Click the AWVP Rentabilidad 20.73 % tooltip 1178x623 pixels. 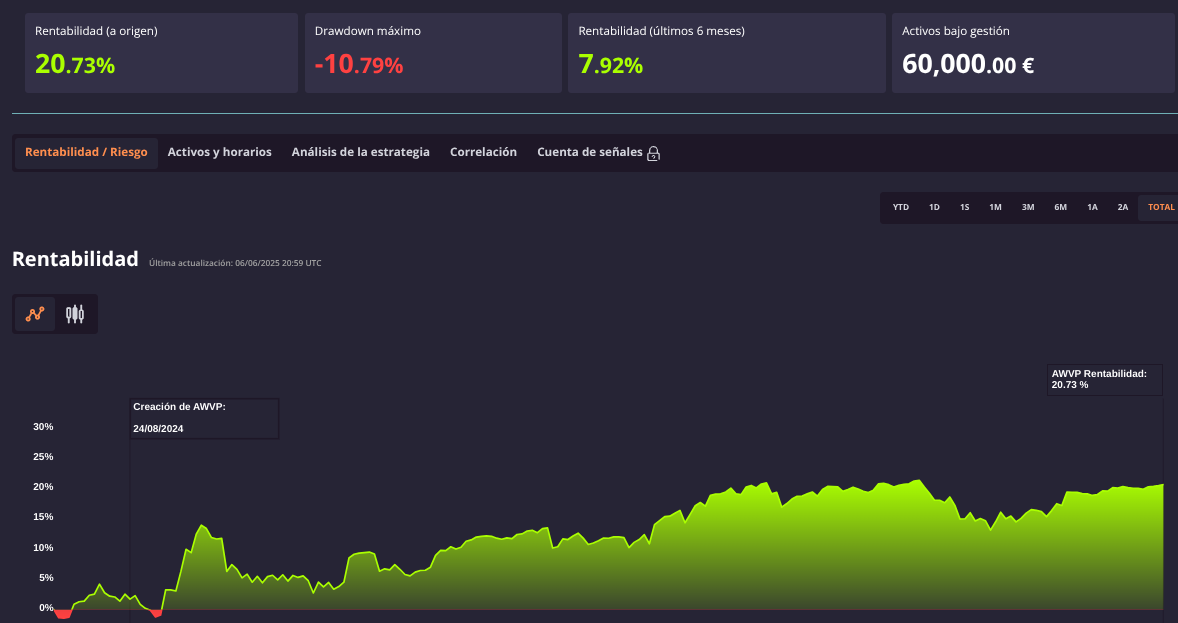[1104, 380]
